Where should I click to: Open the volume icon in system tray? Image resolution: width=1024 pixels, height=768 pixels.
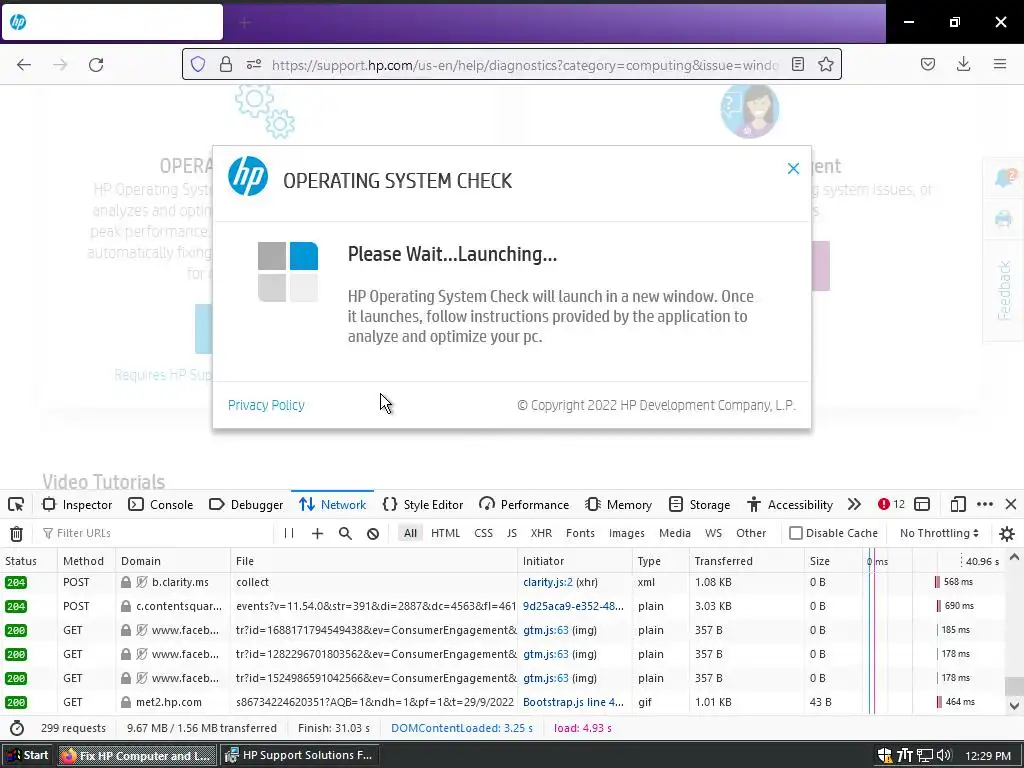click(x=943, y=755)
